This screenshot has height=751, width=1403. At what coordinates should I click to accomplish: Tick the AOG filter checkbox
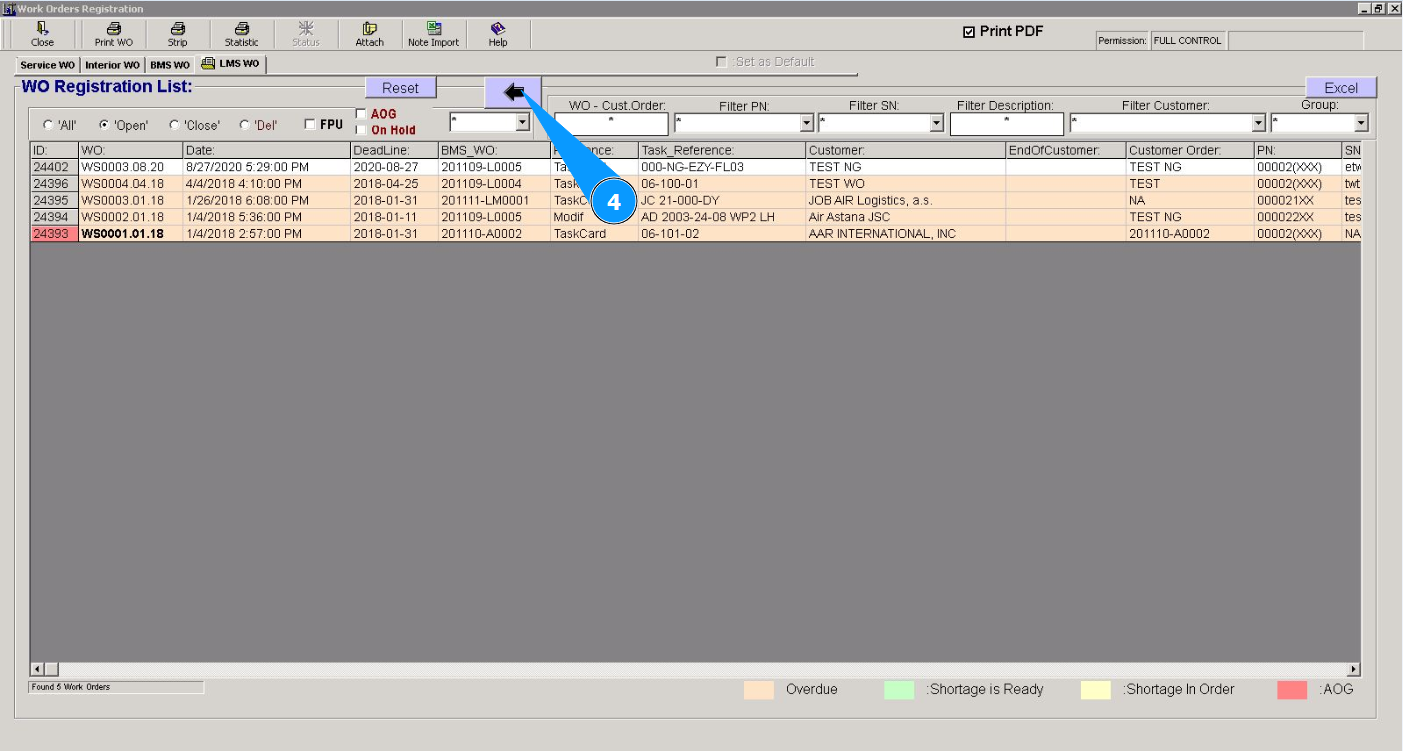pos(361,114)
